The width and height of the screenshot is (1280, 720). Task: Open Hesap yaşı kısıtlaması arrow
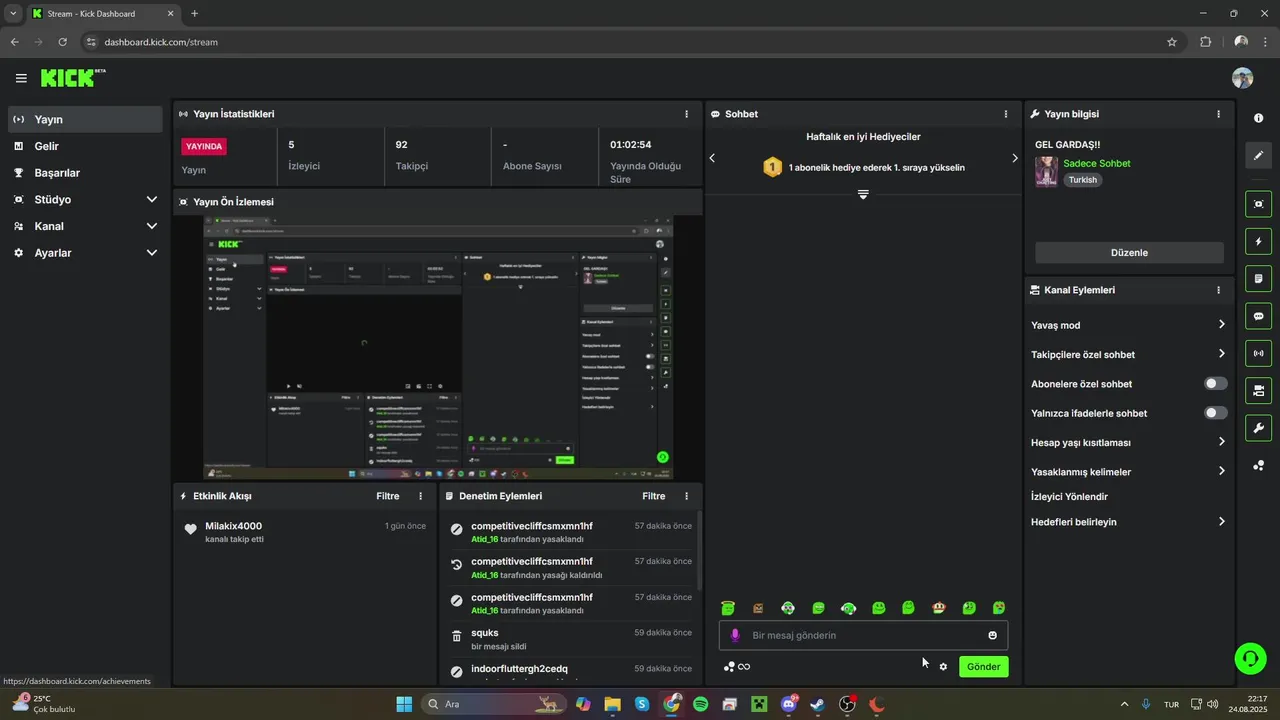[x=1221, y=442]
